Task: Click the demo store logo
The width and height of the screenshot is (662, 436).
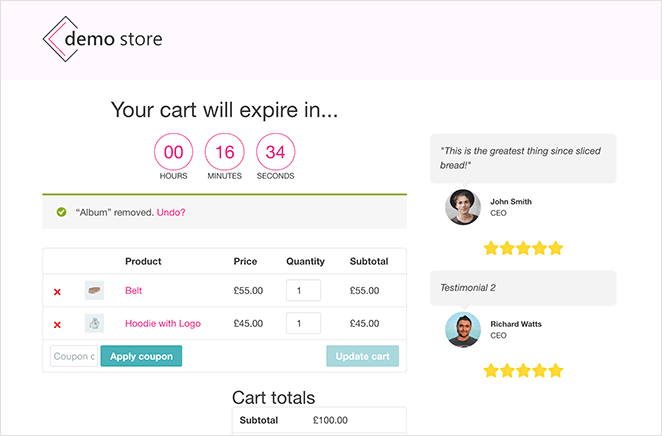Action: tap(102, 40)
